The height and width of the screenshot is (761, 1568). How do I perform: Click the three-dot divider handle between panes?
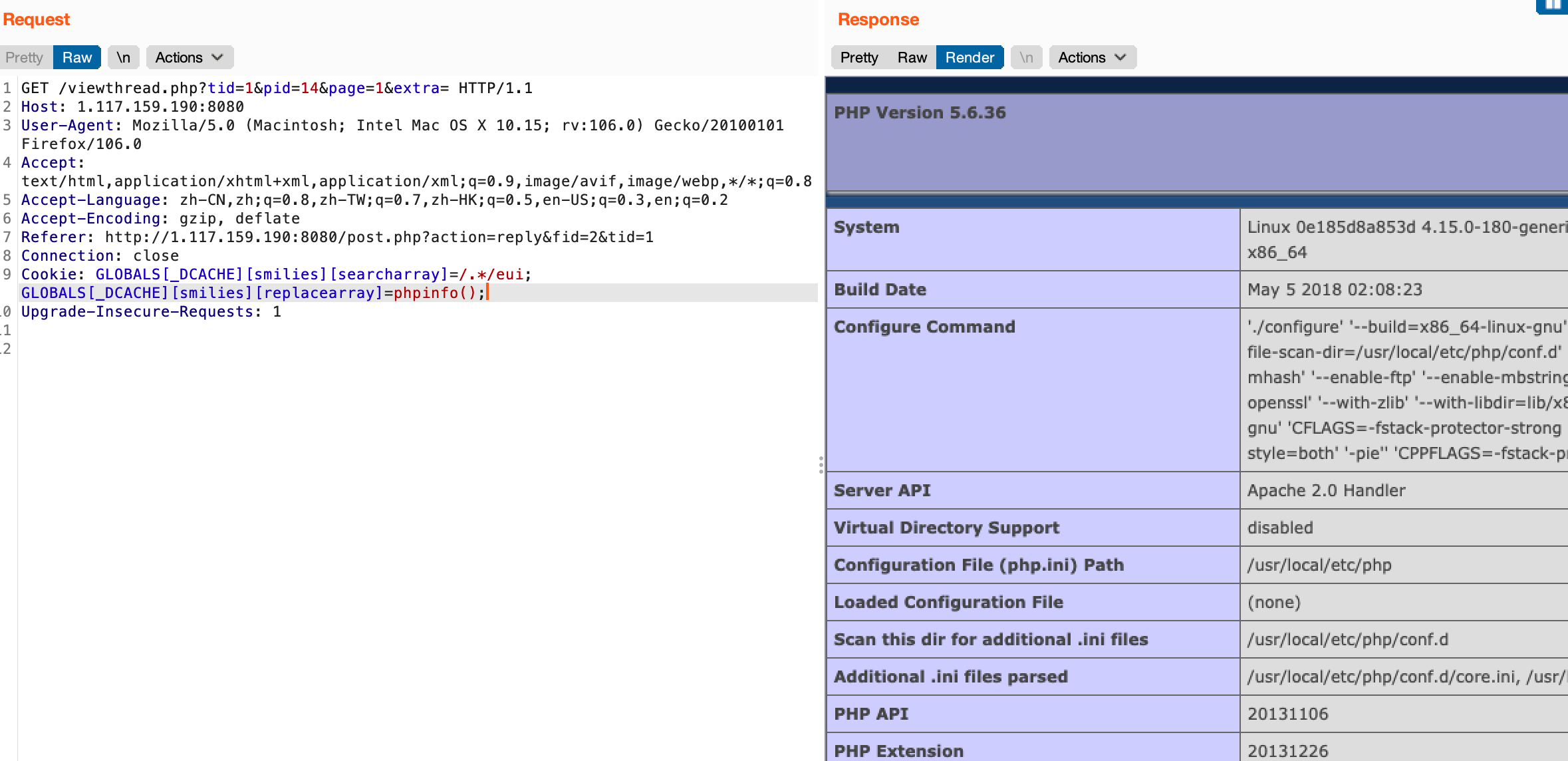point(821,464)
